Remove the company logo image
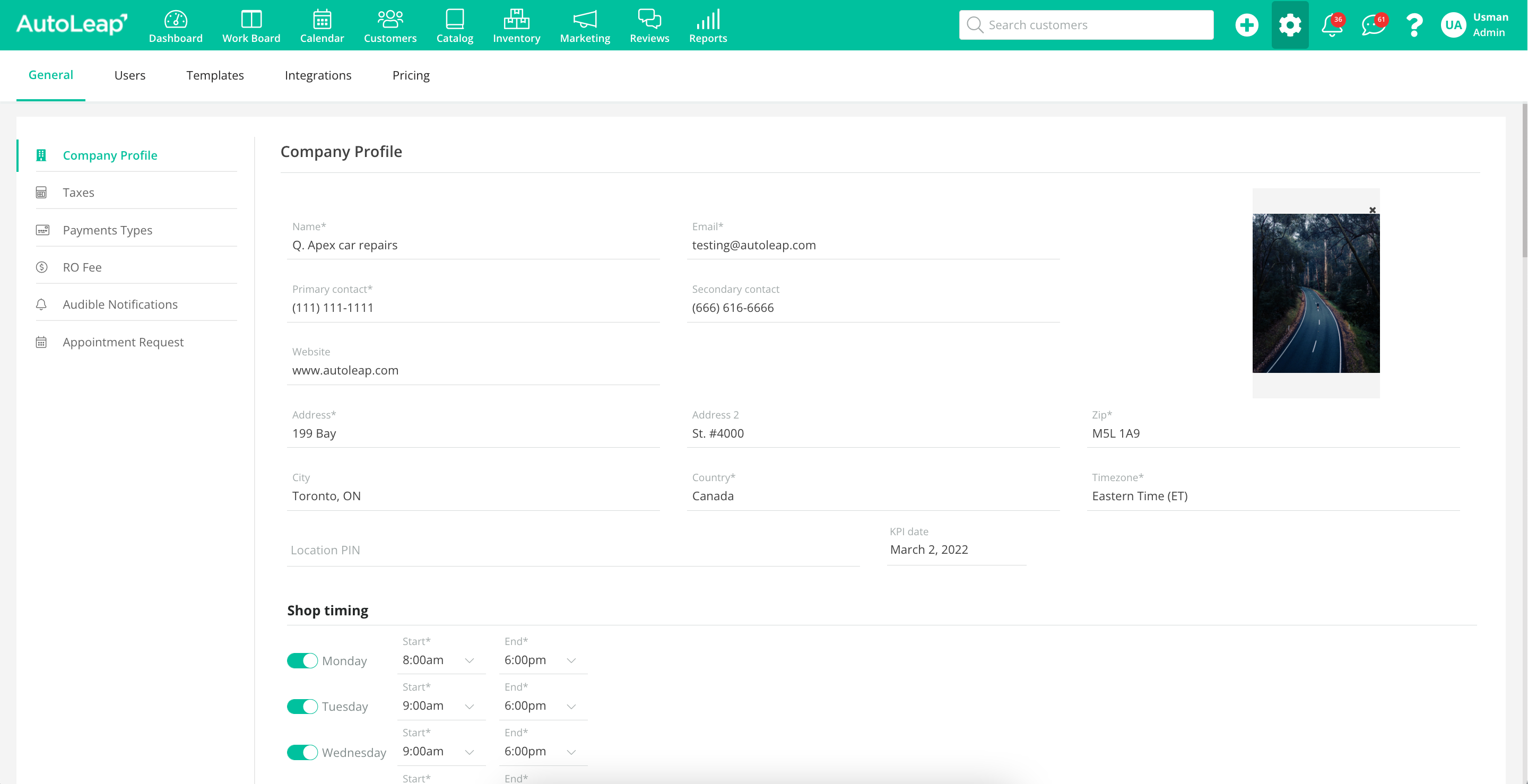 tap(1372, 210)
